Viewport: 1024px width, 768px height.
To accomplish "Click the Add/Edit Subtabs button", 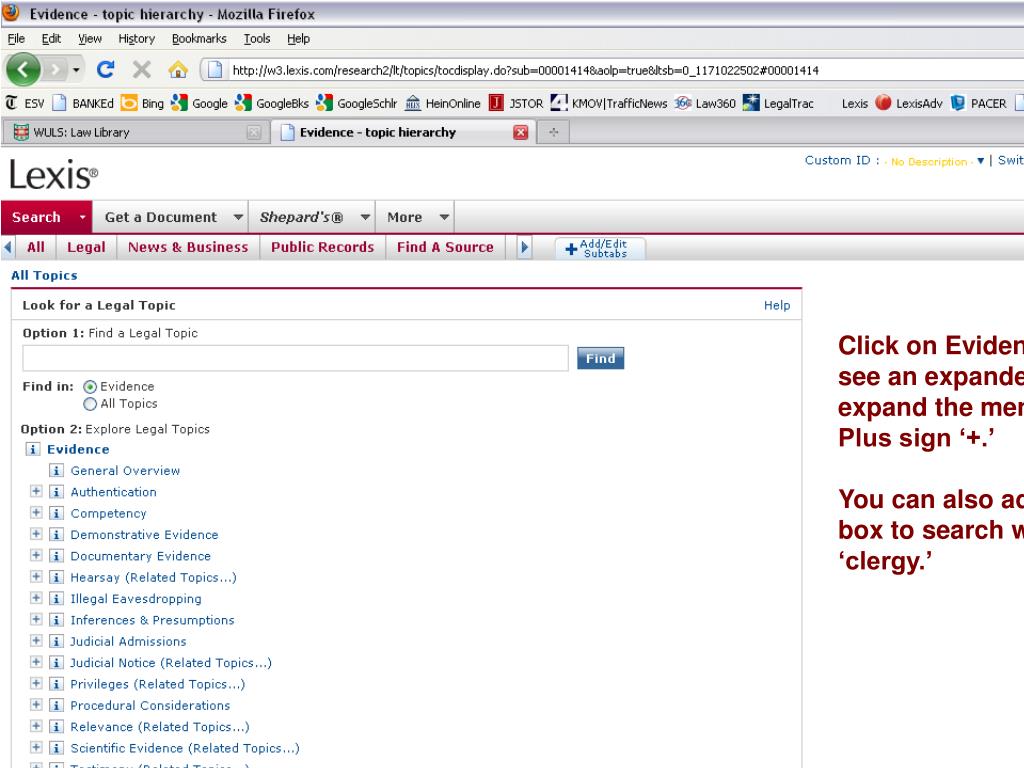I will coord(600,248).
